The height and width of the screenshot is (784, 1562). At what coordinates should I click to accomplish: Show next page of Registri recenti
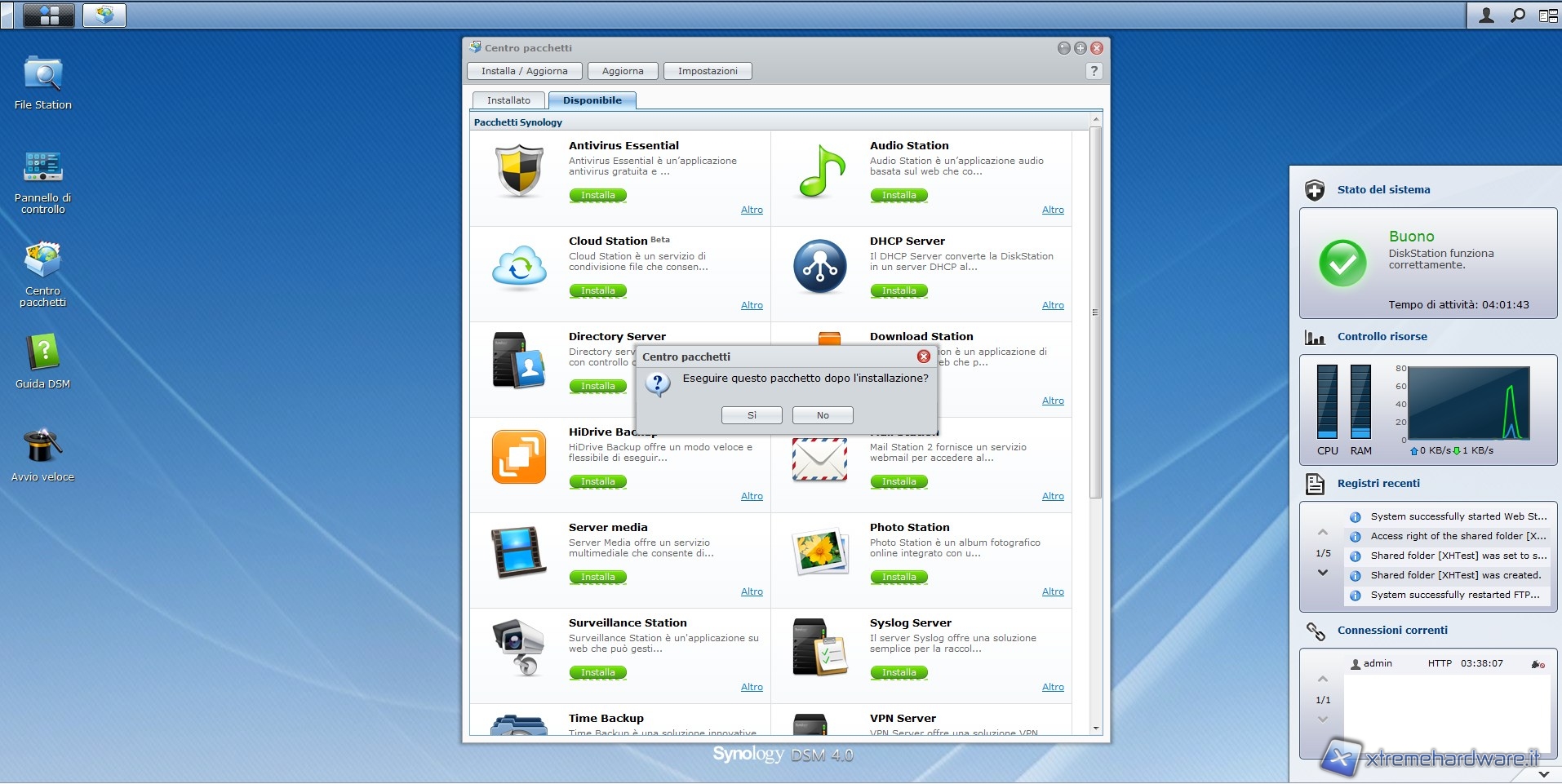[1323, 573]
